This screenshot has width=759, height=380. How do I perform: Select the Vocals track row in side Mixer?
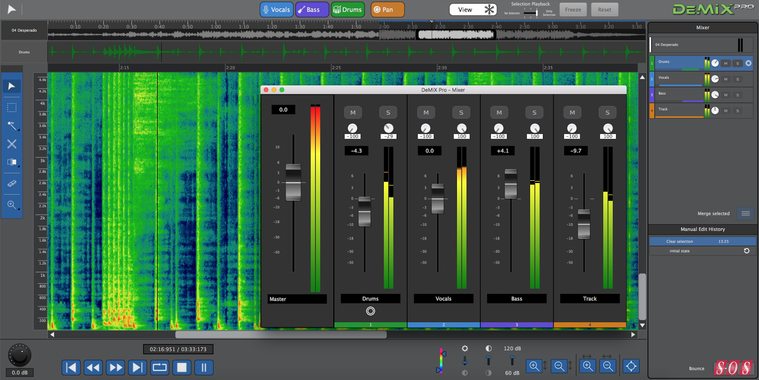(701, 79)
